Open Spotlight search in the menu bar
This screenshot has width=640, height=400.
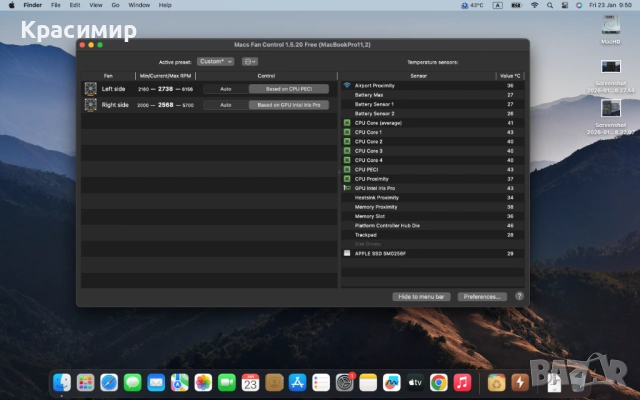pos(550,5)
